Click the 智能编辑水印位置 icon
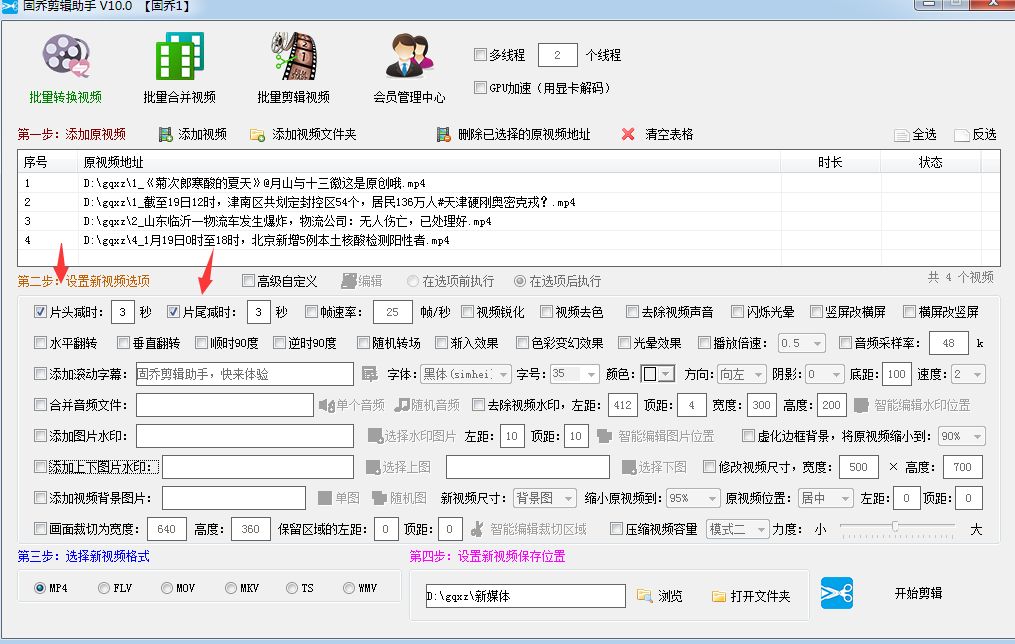 (x=861, y=405)
